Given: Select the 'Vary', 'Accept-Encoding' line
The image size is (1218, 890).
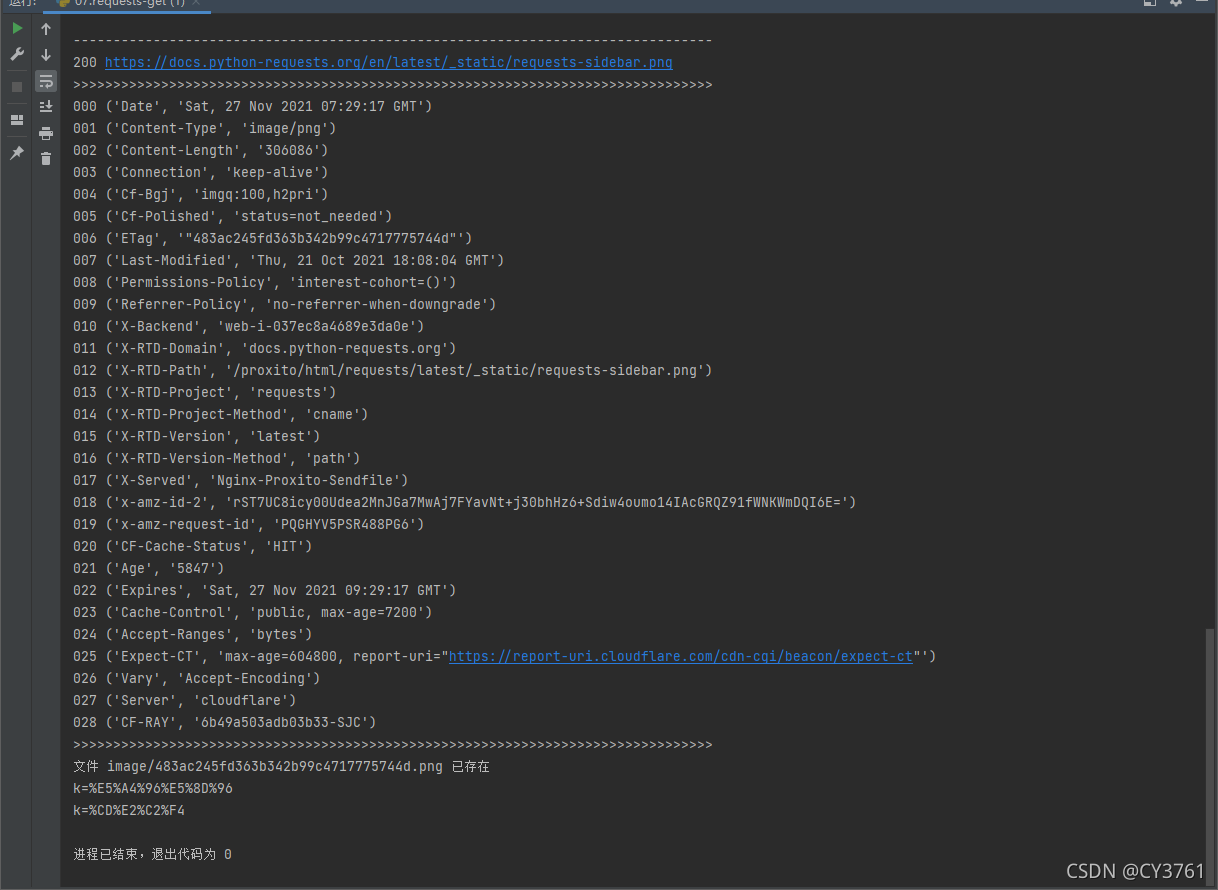Looking at the screenshot, I should (x=197, y=678).
